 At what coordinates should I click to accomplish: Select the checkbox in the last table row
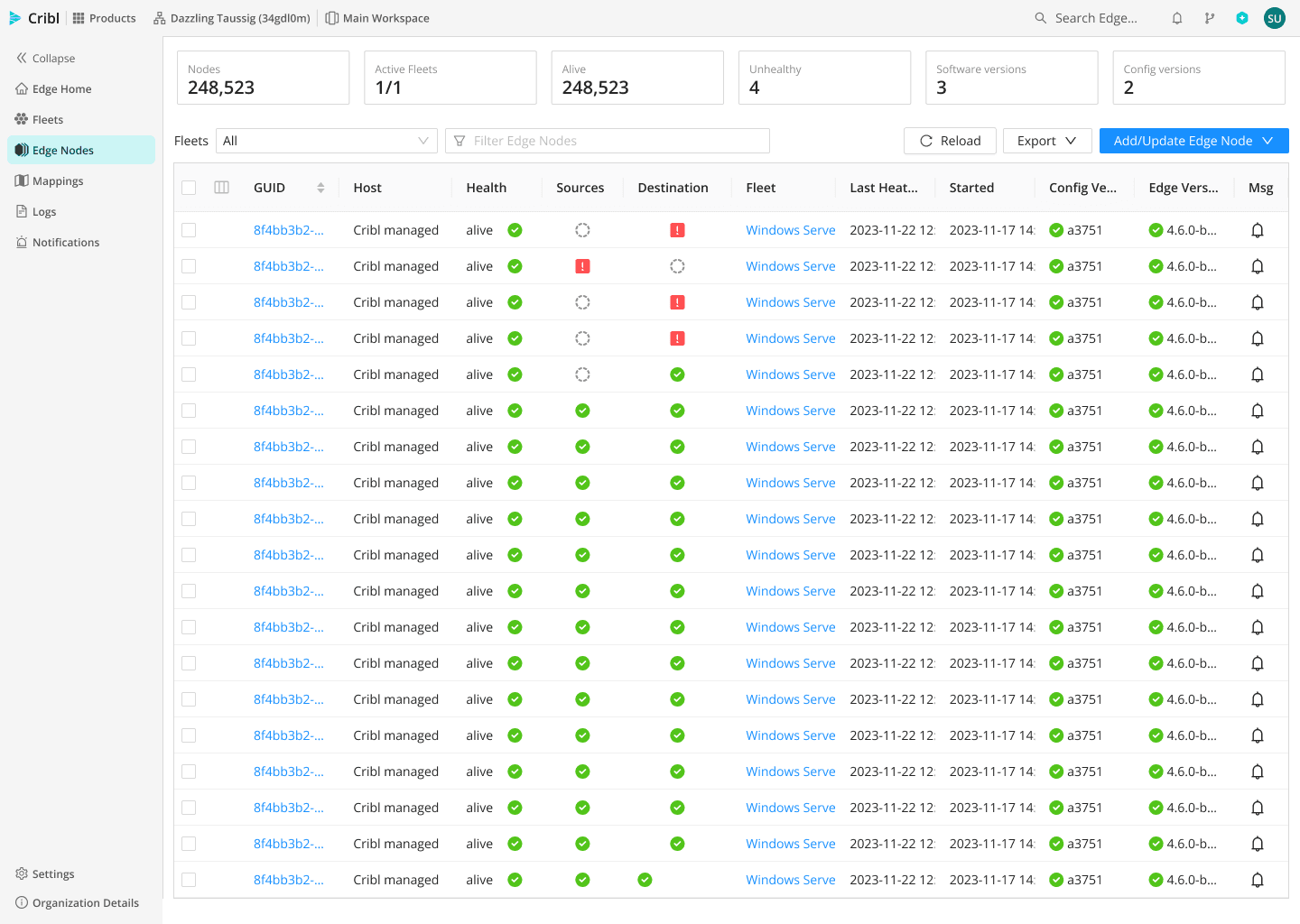coord(189,880)
